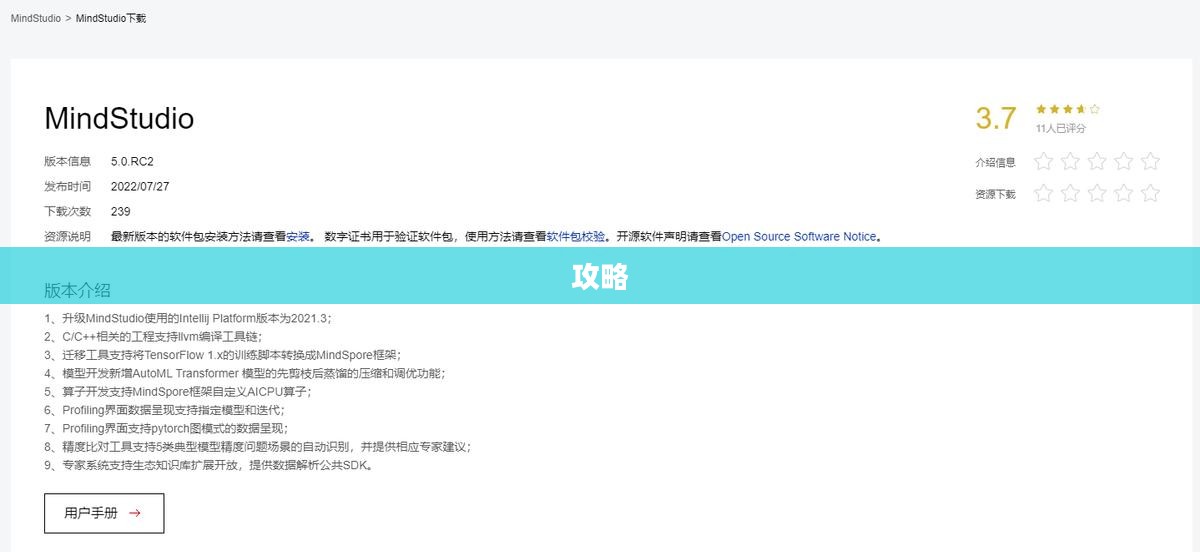Click item 8 about 精度比对工具
1200x552 pixels.
258,447
